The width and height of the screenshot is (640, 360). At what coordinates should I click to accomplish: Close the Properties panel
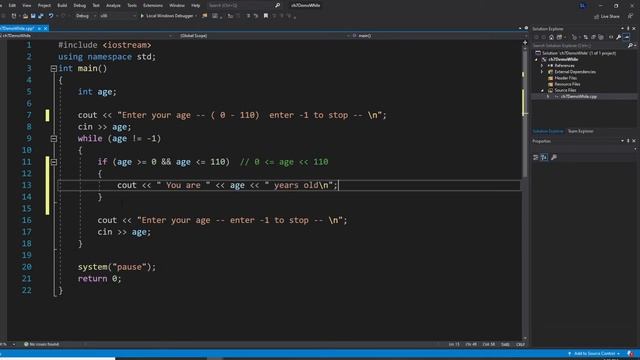[x=634, y=141]
